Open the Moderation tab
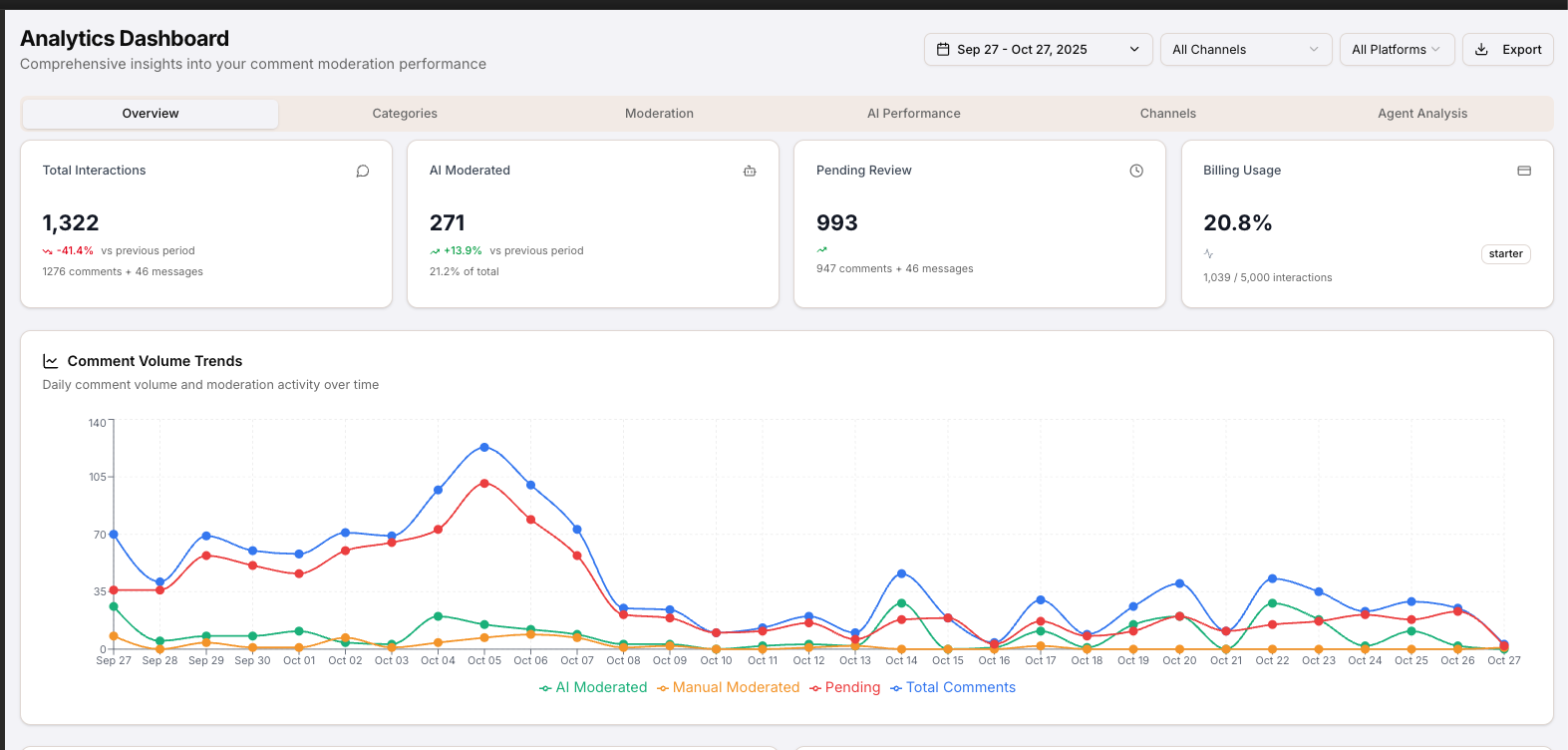The height and width of the screenshot is (750, 1568). click(x=659, y=114)
